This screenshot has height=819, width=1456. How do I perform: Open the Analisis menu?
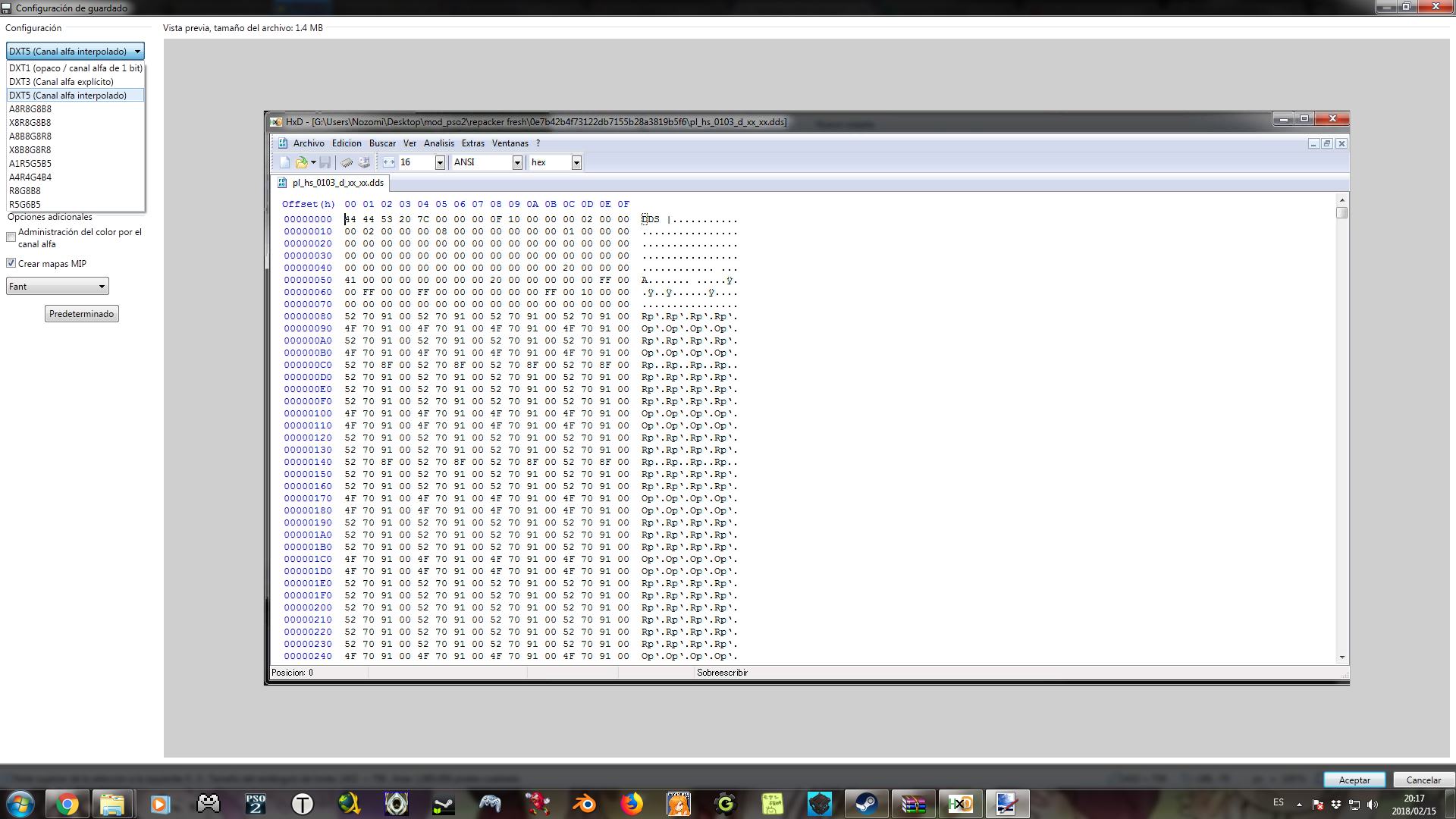tap(438, 143)
